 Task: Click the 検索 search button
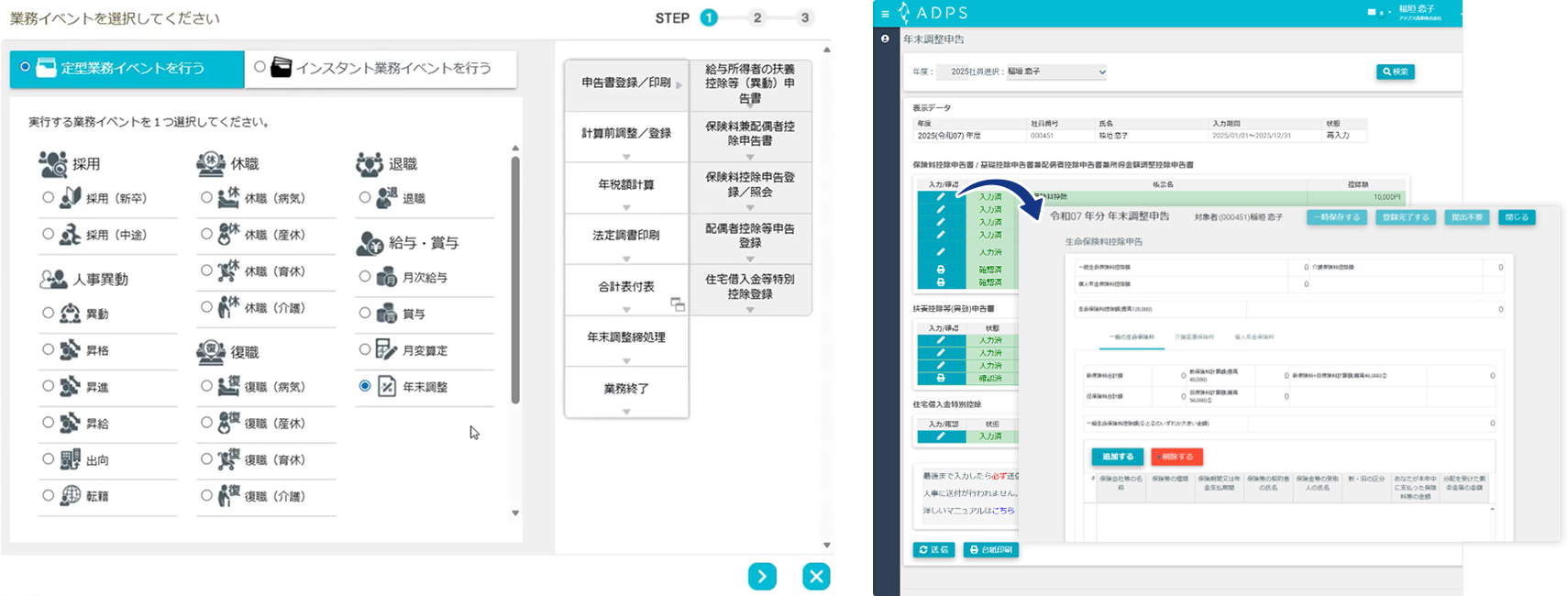click(x=1395, y=72)
